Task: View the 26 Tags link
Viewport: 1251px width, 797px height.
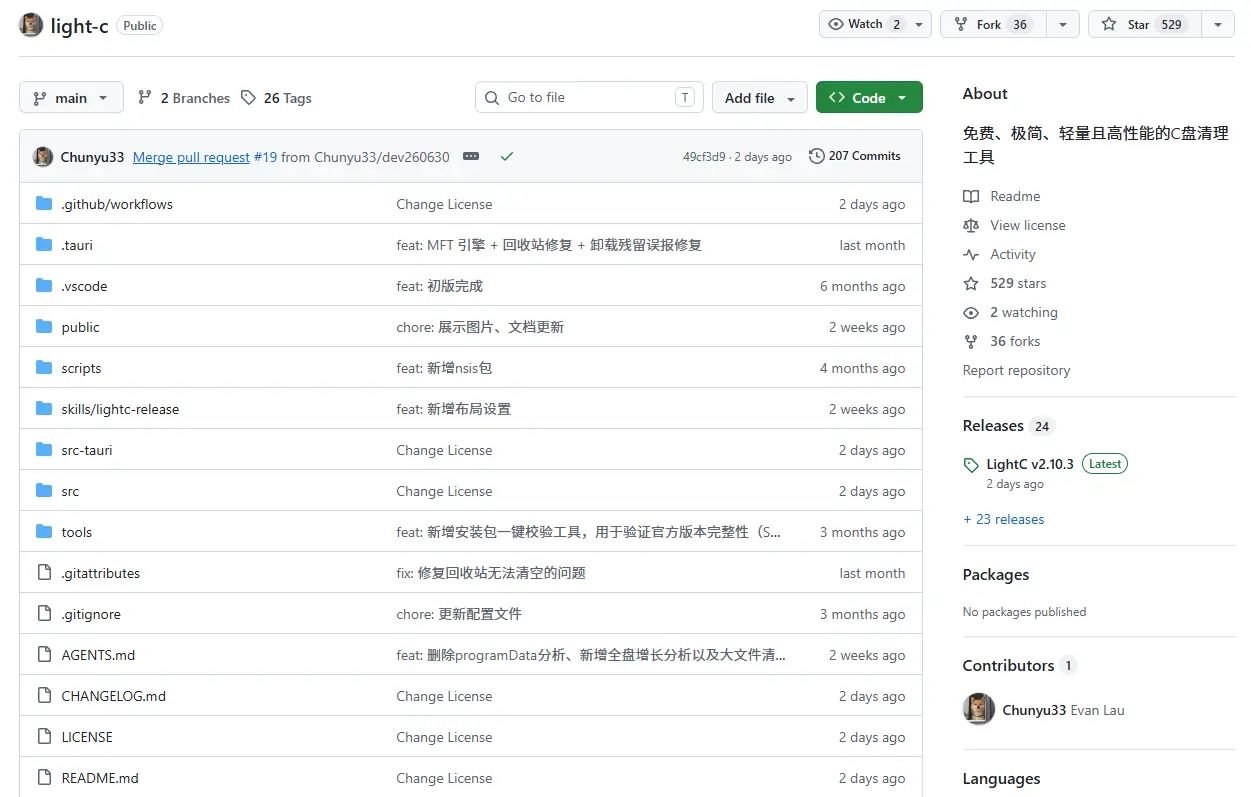Action: click(x=276, y=98)
